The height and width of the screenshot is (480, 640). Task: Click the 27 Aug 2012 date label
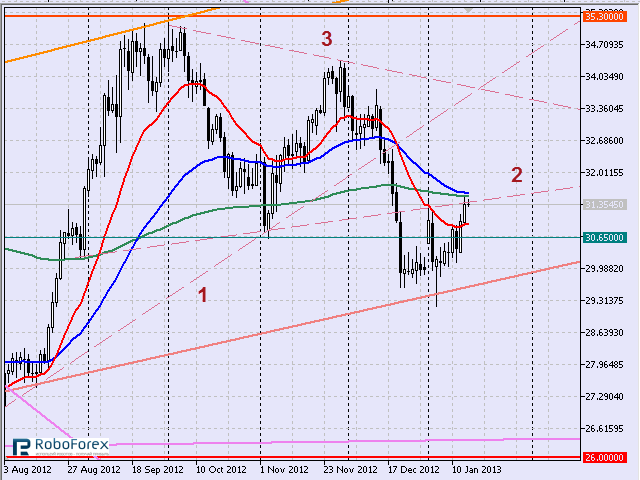[94, 470]
